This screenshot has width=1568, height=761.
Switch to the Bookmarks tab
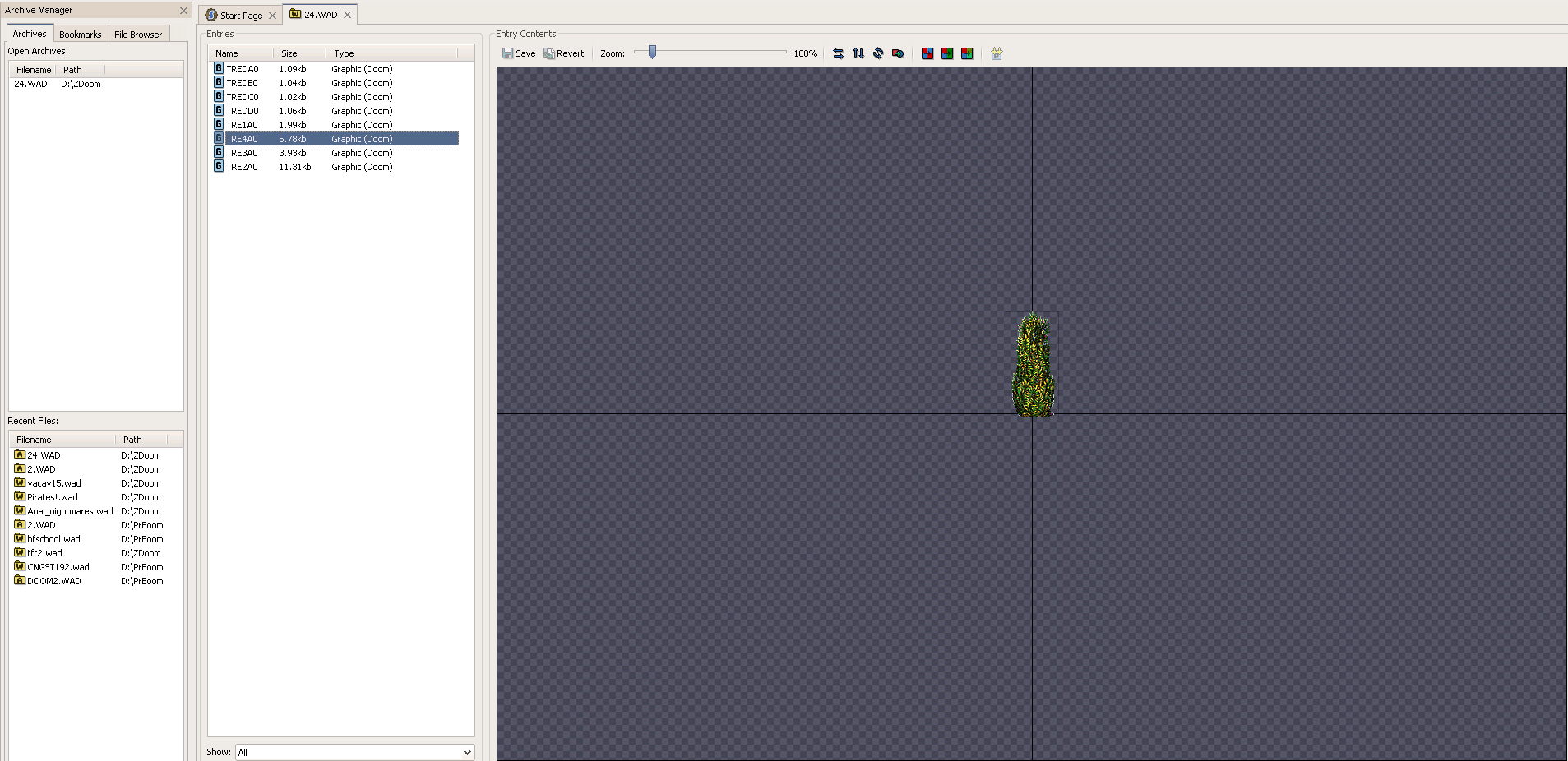(x=81, y=35)
